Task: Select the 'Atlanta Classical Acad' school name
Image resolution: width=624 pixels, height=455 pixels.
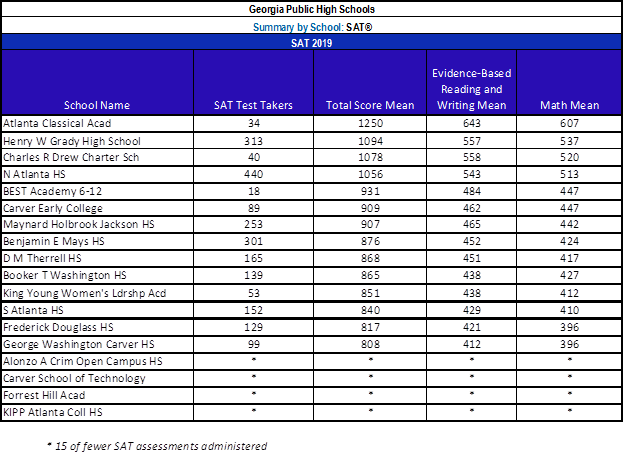Action: coord(57,123)
